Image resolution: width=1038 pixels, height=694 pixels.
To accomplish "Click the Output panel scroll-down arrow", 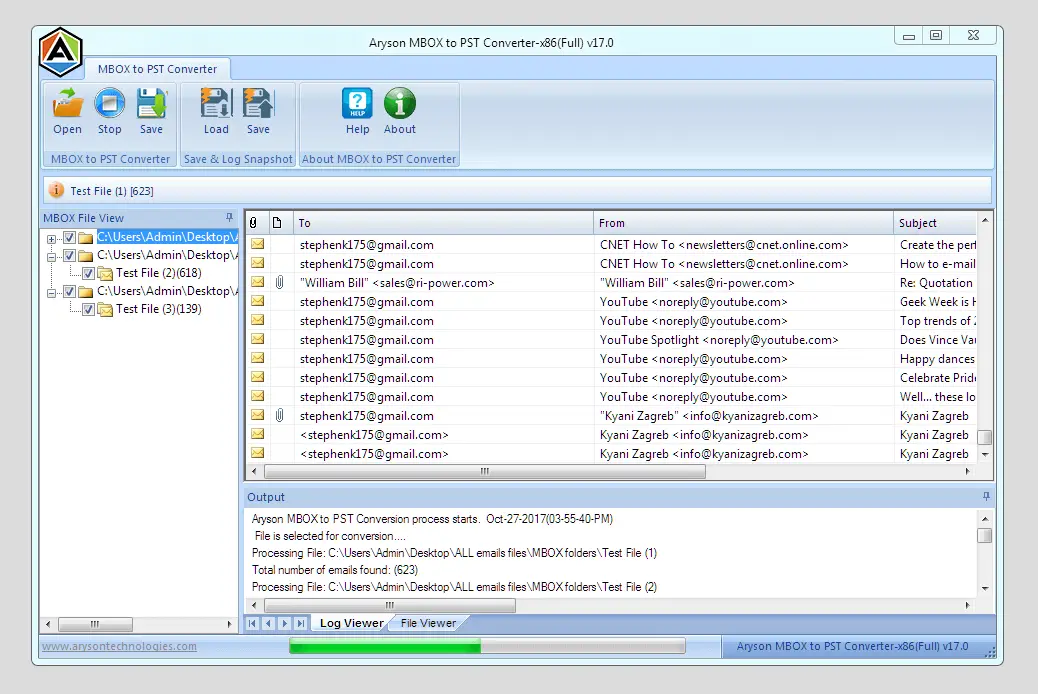I will [985, 588].
